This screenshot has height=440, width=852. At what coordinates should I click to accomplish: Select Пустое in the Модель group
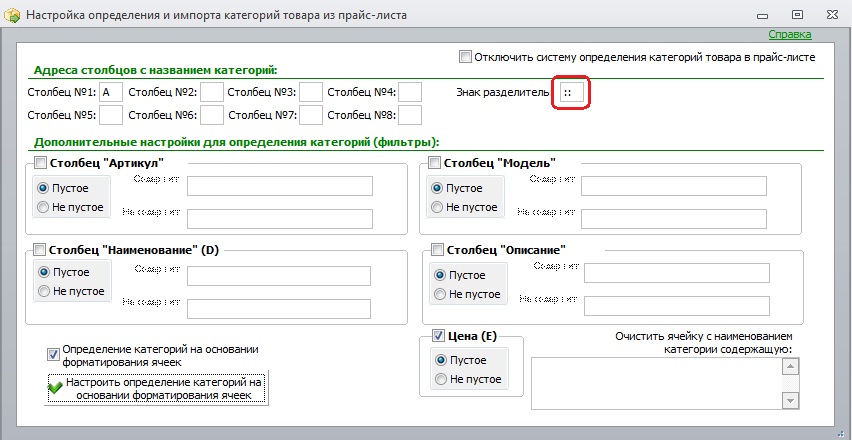pos(436,188)
